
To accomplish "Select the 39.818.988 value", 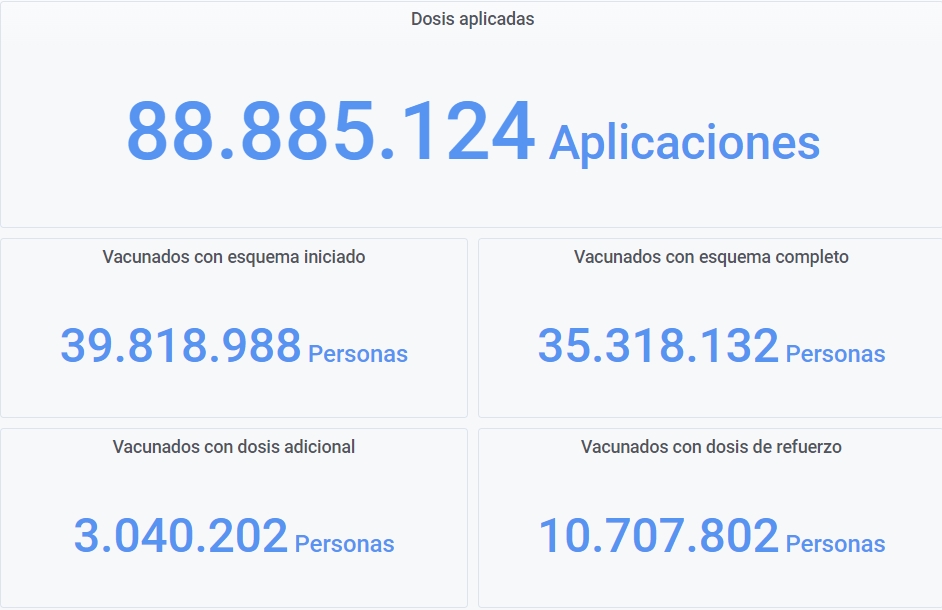I will [x=181, y=346].
